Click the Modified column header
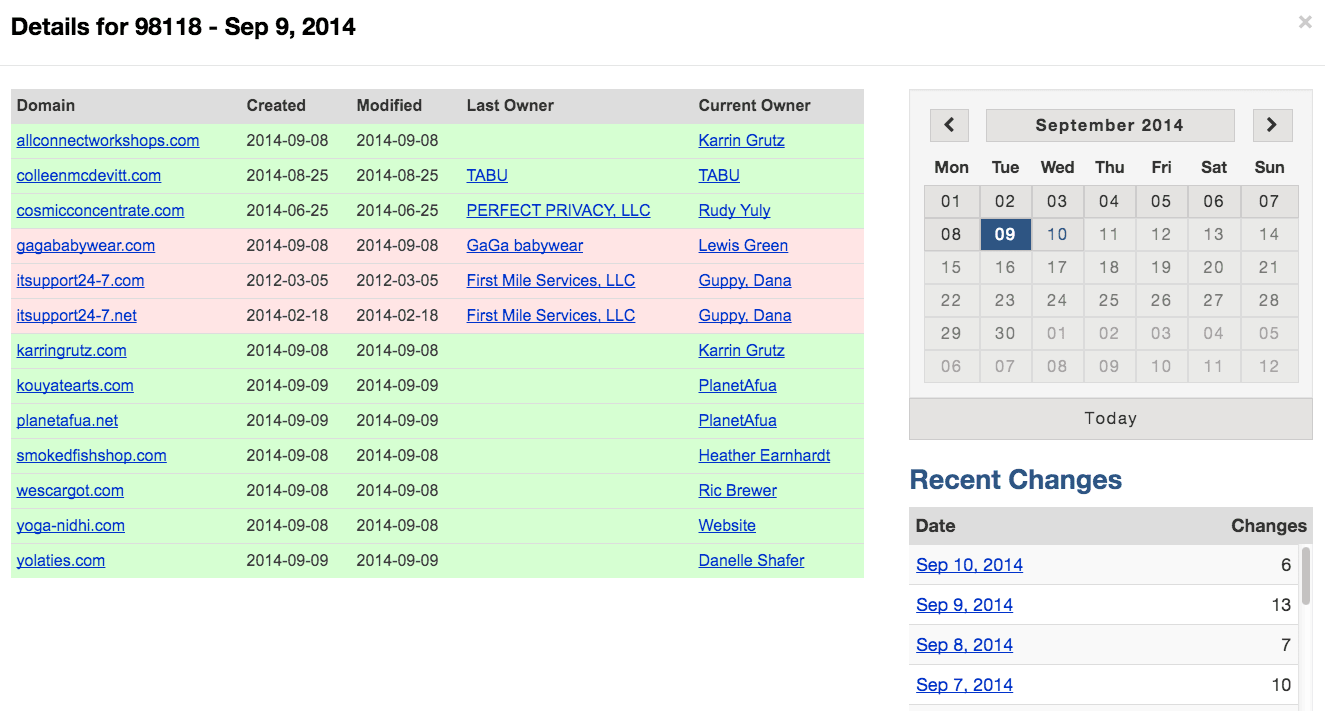 (x=389, y=105)
